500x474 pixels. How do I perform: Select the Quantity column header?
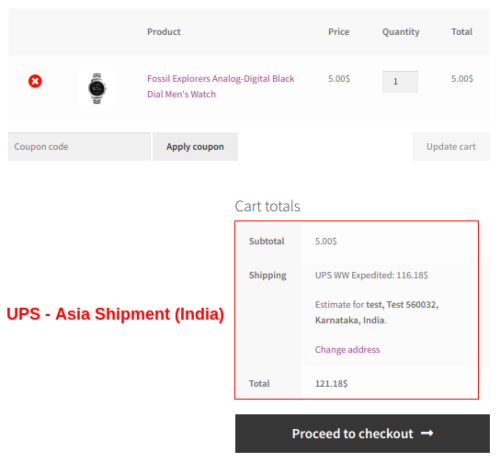(401, 32)
